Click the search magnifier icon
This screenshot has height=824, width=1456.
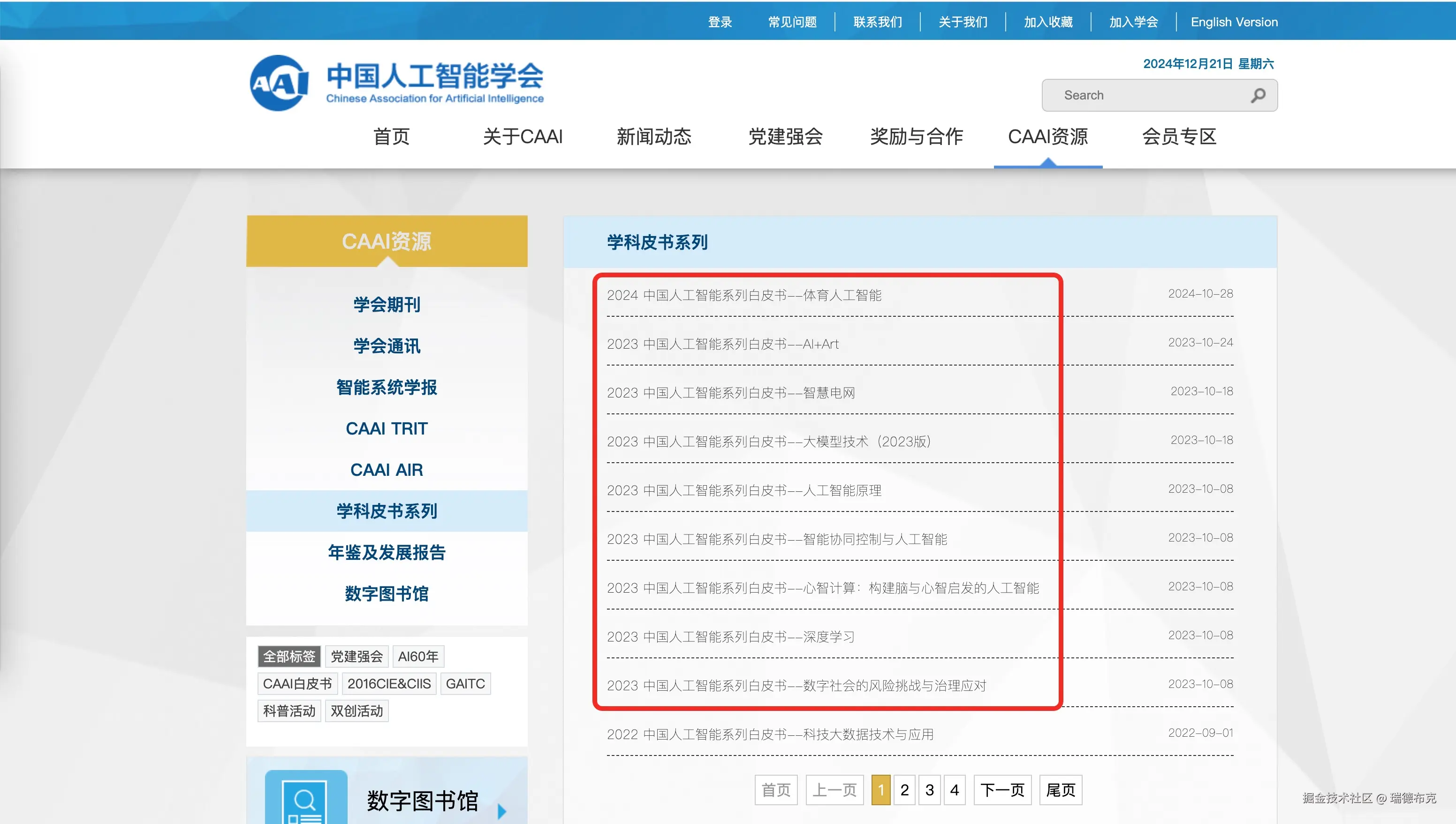point(1258,96)
